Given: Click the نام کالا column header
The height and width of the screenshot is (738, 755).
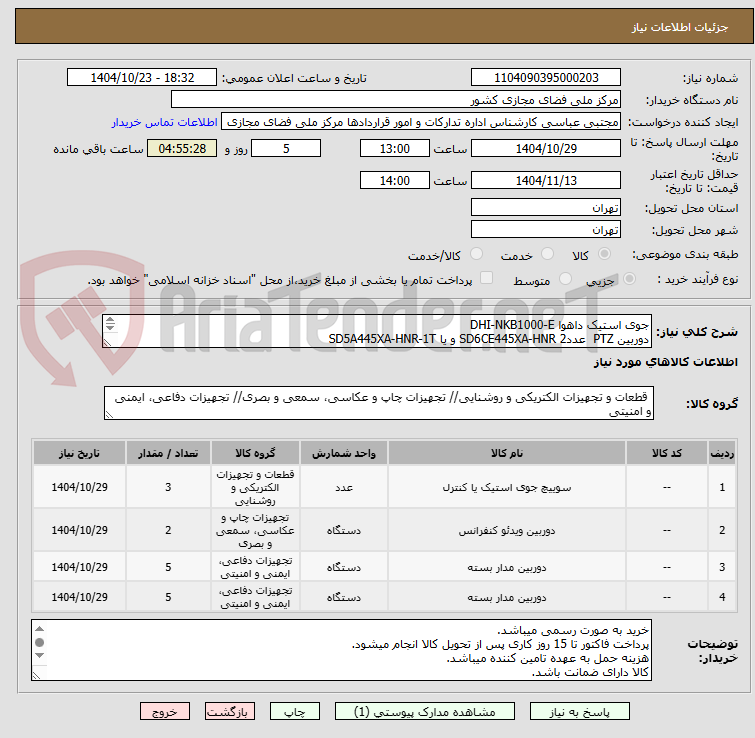Looking at the screenshot, I should (507, 453).
